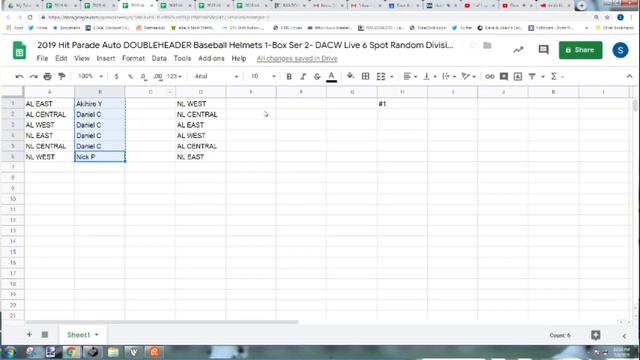The height and width of the screenshot is (360, 640).
Task: Star the document
Action: tap(473, 45)
